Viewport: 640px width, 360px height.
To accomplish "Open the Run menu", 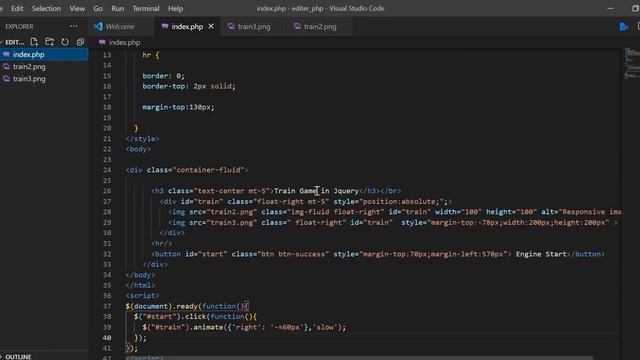I will (x=118, y=9).
